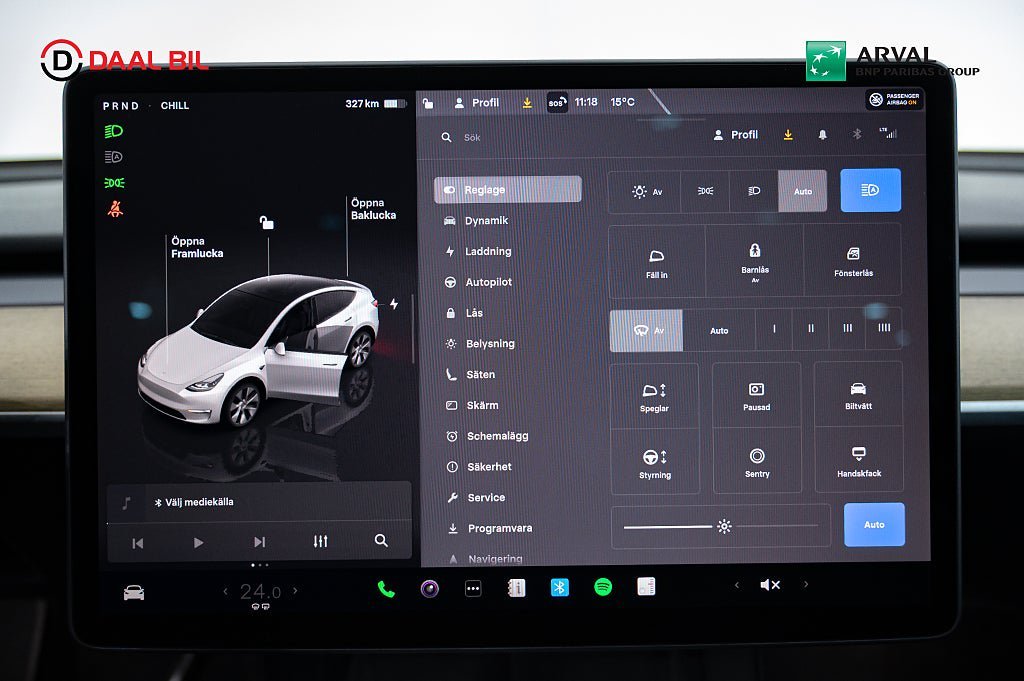Set wipers to Auto mode
The width and height of the screenshot is (1024, 681).
click(719, 330)
